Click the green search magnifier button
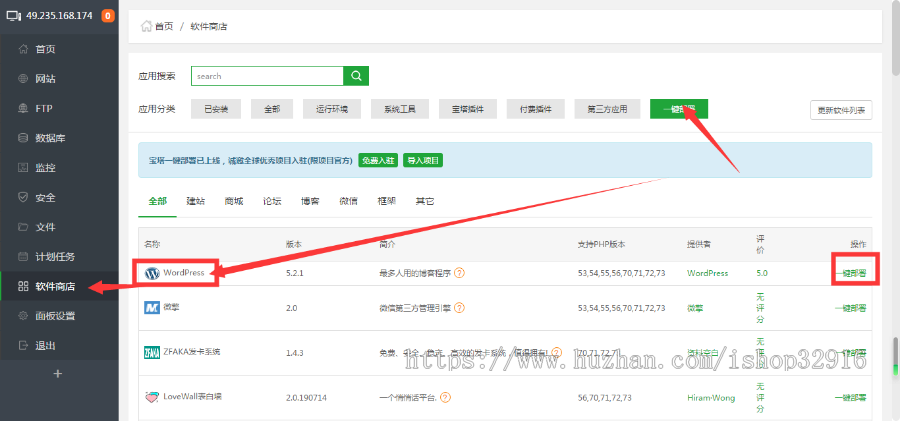The height and width of the screenshot is (421, 900). [x=356, y=76]
